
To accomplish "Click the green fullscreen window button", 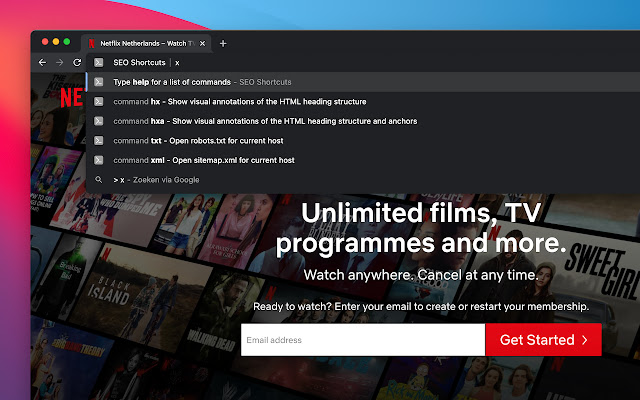I will click(67, 42).
